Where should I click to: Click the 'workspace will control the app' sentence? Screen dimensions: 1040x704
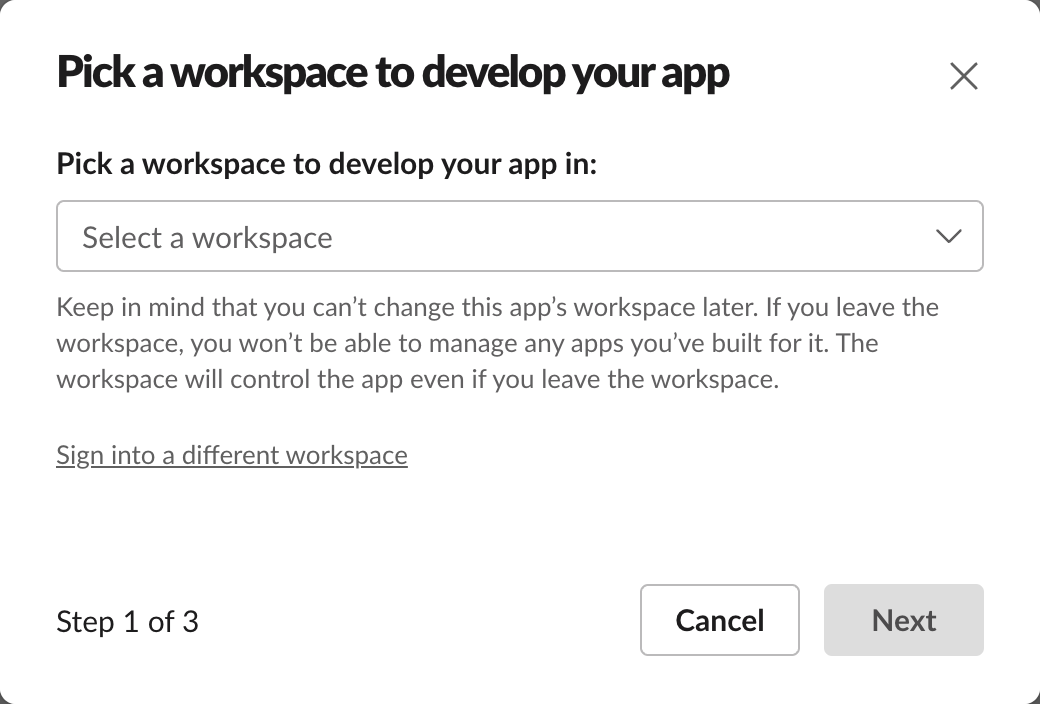click(417, 380)
